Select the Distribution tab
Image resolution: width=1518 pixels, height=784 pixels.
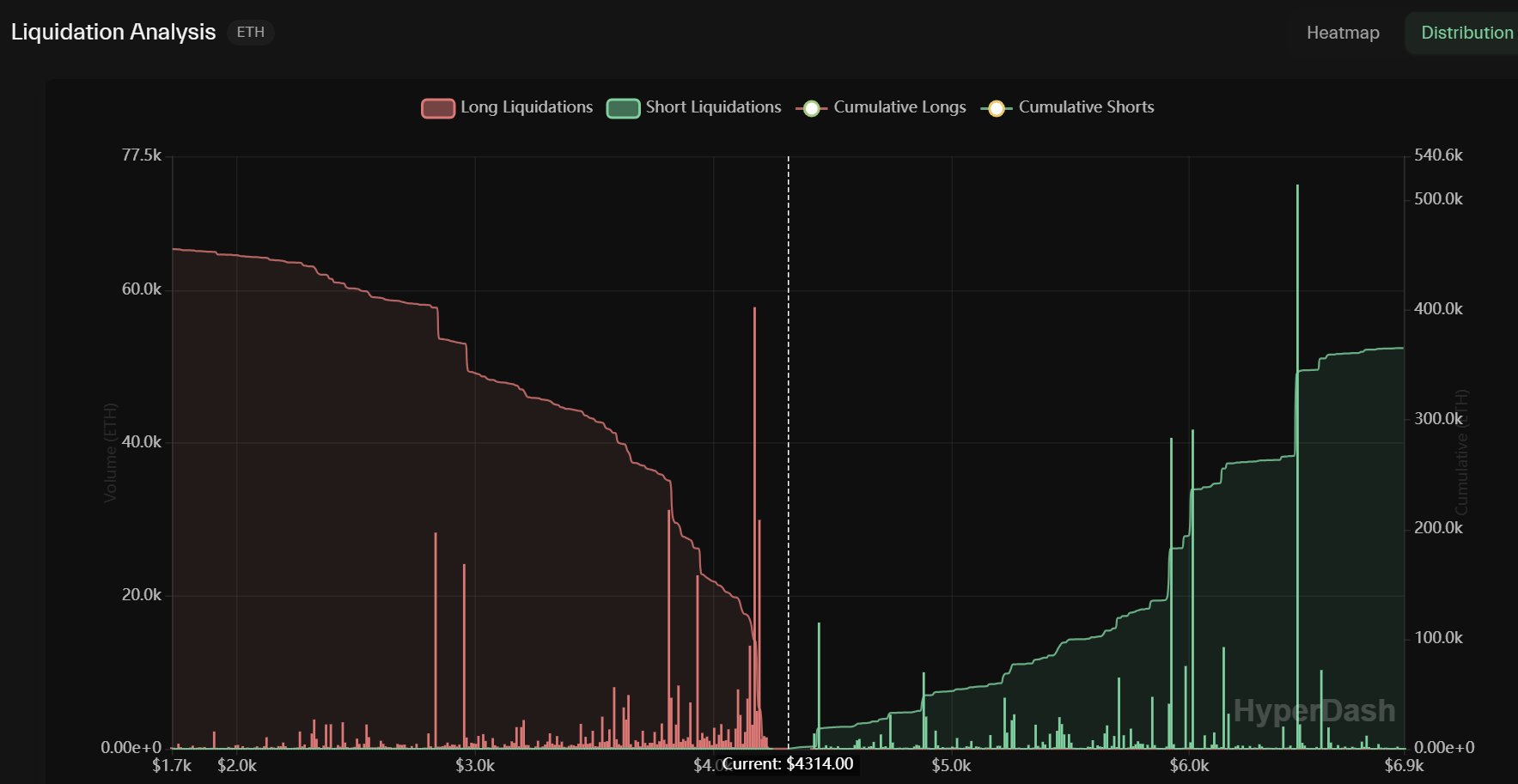click(1466, 33)
